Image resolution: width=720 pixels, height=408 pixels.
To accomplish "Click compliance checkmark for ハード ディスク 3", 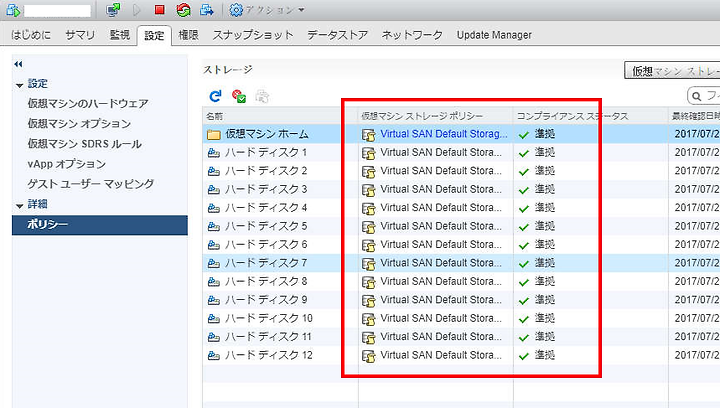I will [524, 190].
